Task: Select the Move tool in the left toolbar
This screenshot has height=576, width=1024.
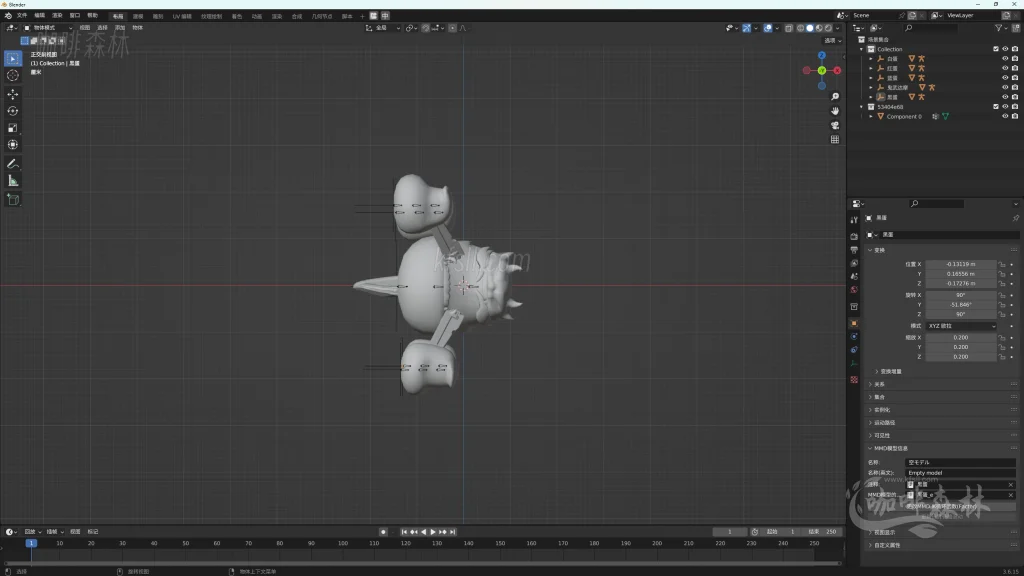Action: tap(13, 94)
